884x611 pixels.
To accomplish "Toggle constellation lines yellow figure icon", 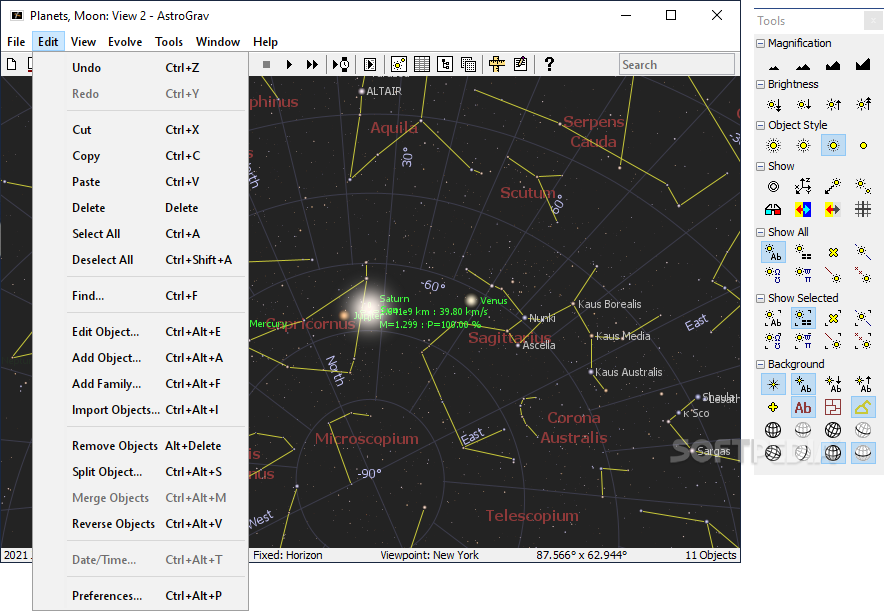I will pyautogui.click(x=863, y=407).
